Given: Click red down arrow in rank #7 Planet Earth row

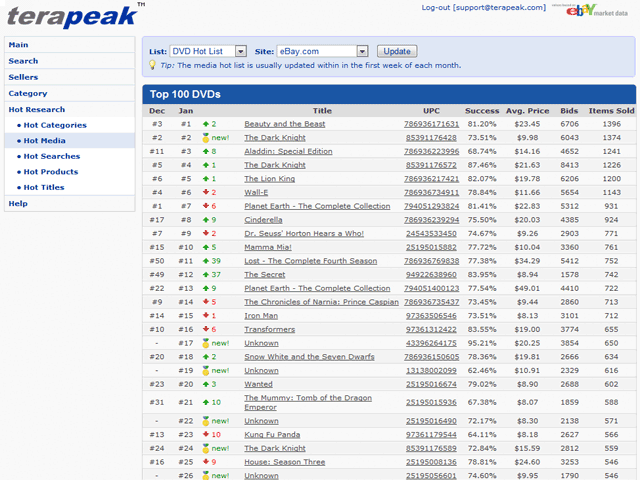Looking at the screenshot, I should pyautogui.click(x=206, y=206).
